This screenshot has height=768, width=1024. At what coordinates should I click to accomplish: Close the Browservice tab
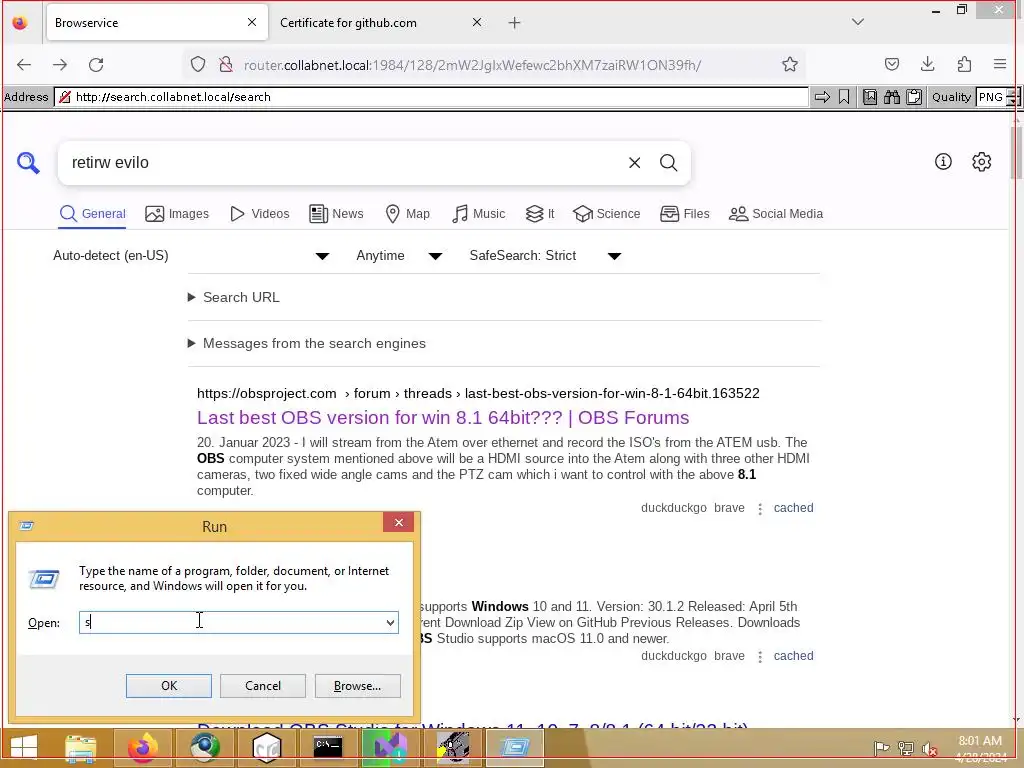[x=252, y=22]
